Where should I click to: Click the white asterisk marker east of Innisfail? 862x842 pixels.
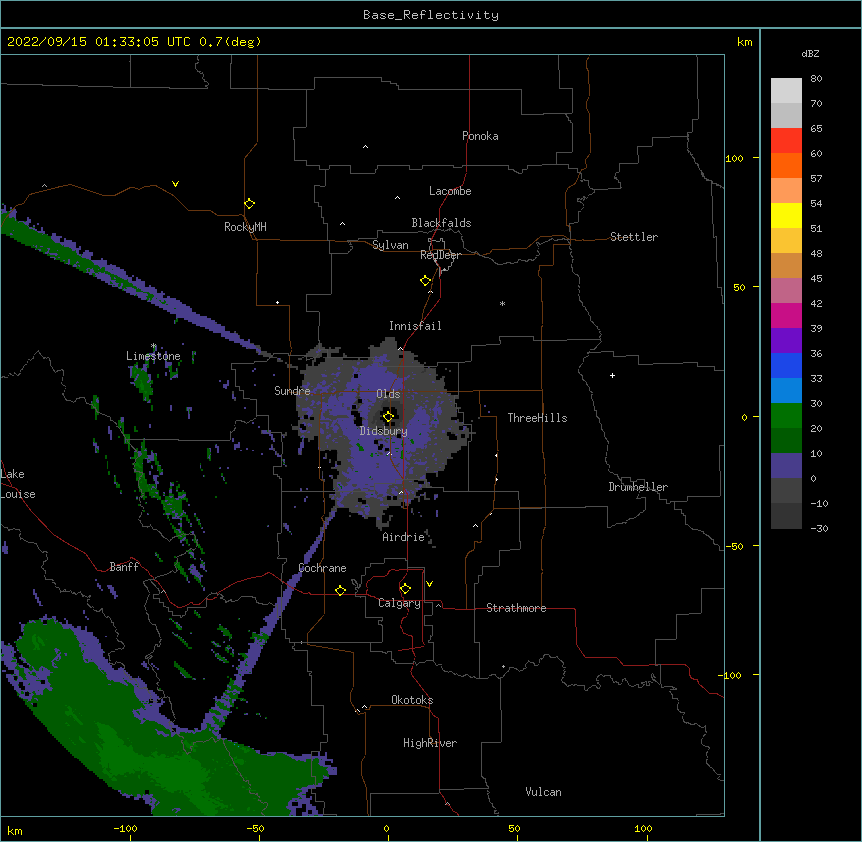[502, 303]
